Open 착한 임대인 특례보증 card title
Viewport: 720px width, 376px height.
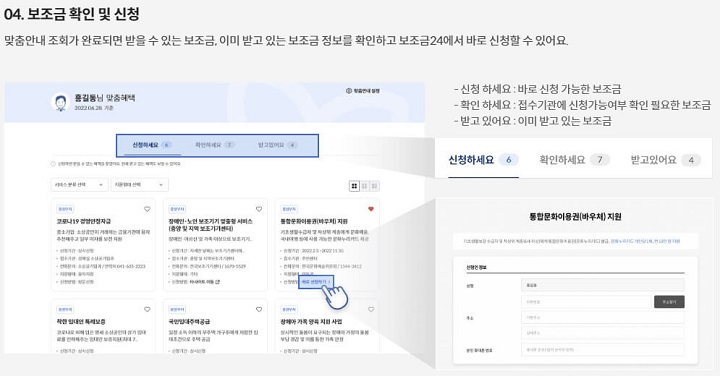point(81,322)
